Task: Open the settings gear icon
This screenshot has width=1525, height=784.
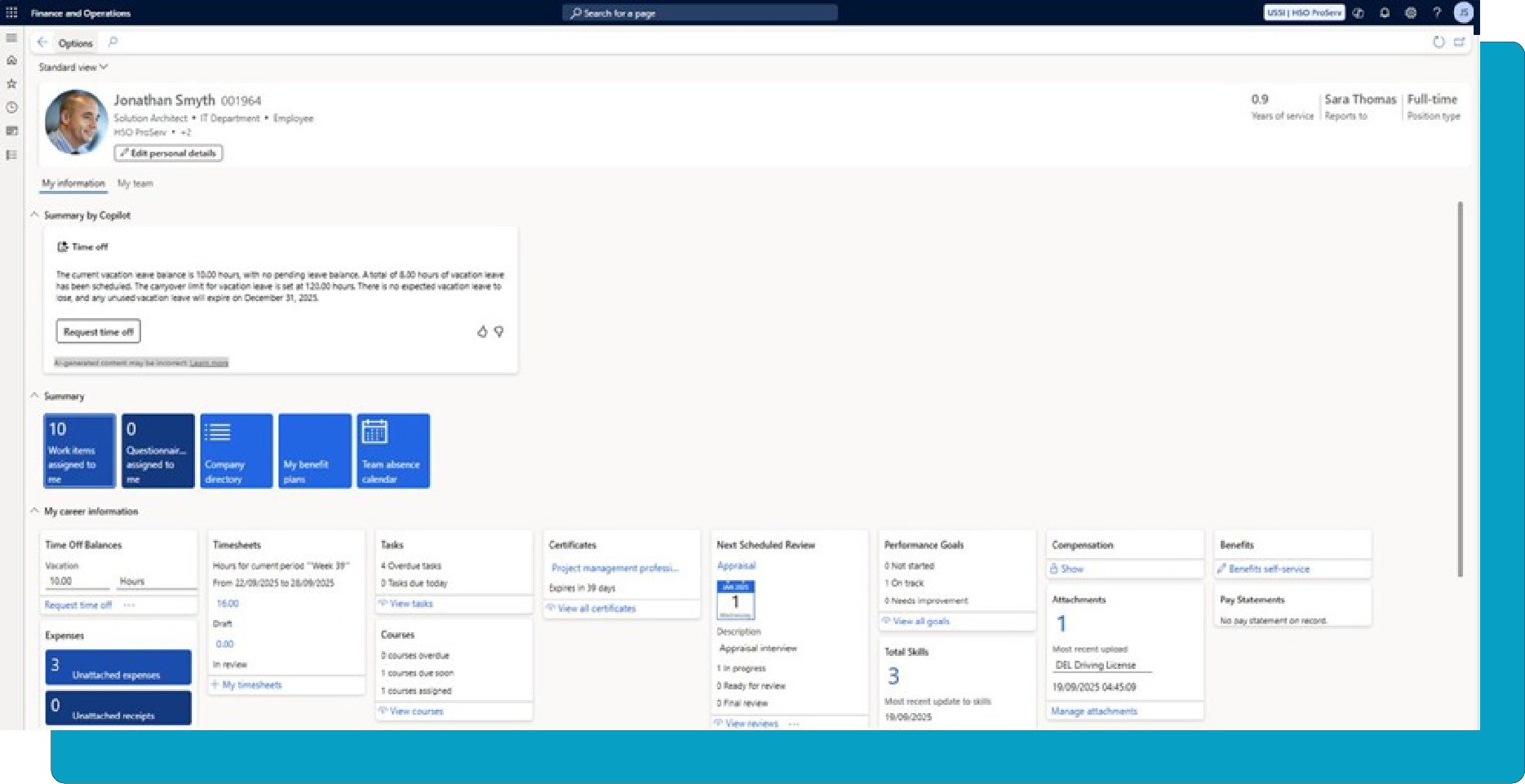Action: (x=1411, y=13)
